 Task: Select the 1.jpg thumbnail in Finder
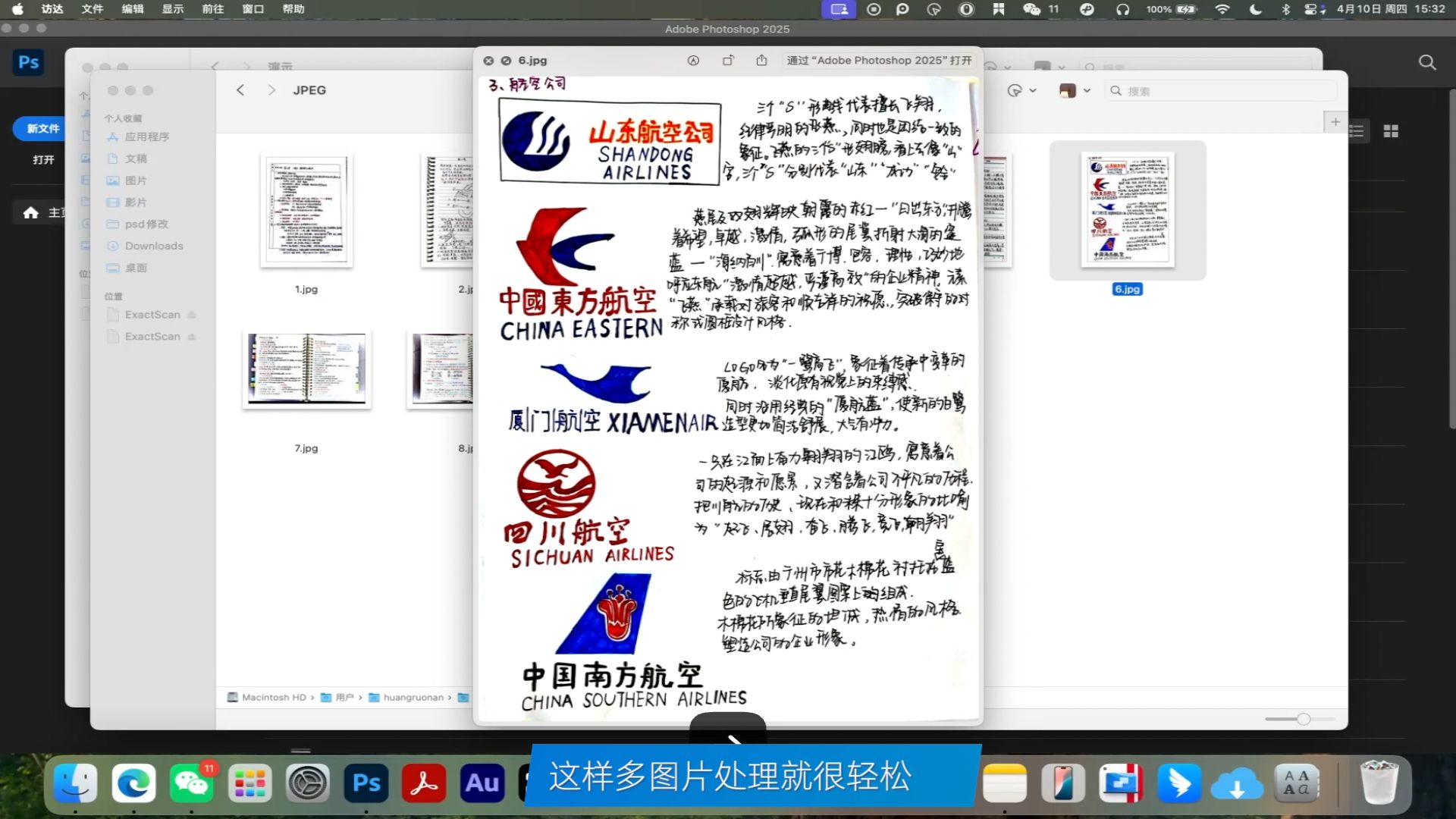coord(306,210)
